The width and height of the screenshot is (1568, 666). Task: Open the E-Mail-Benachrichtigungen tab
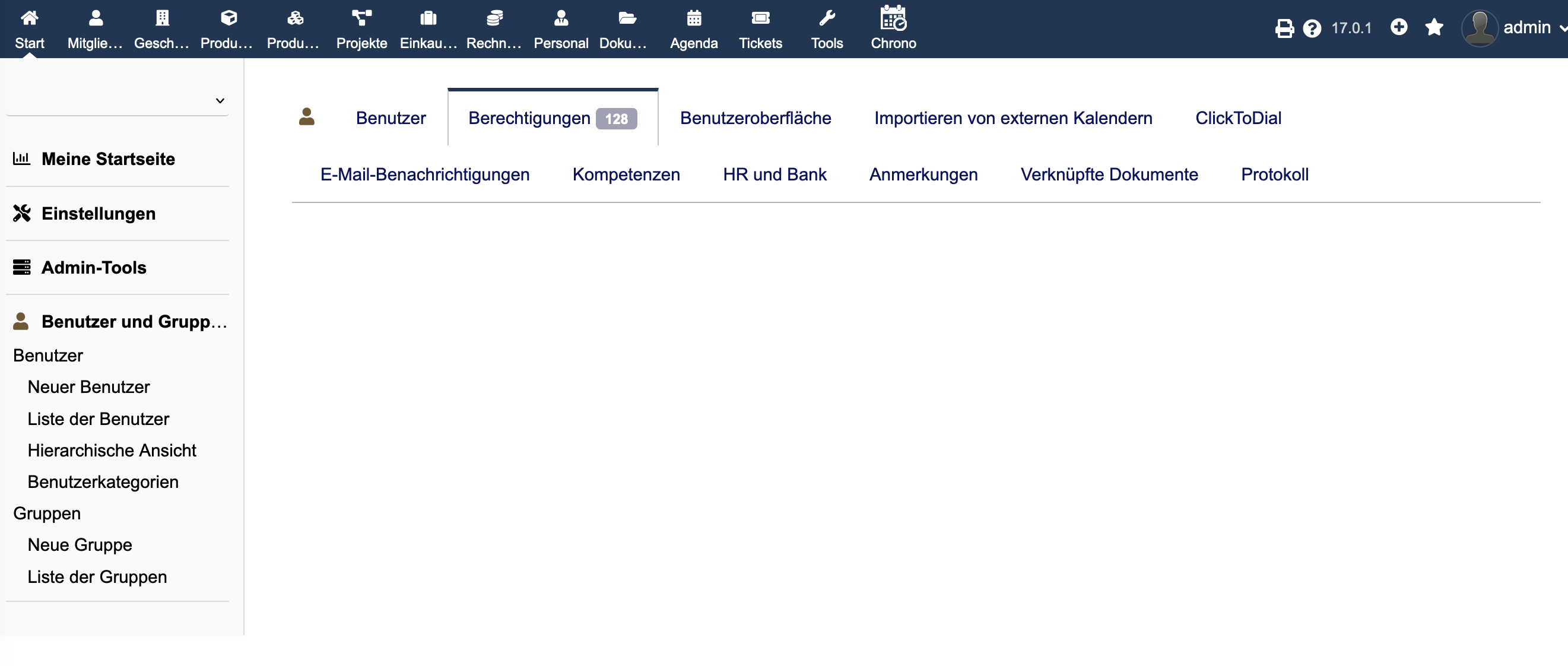point(425,175)
